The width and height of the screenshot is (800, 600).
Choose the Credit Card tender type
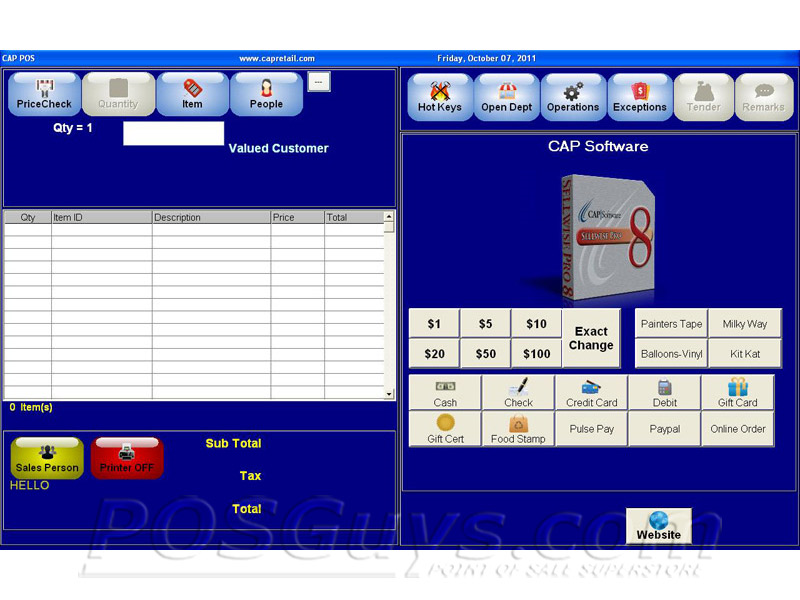pyautogui.click(x=591, y=393)
